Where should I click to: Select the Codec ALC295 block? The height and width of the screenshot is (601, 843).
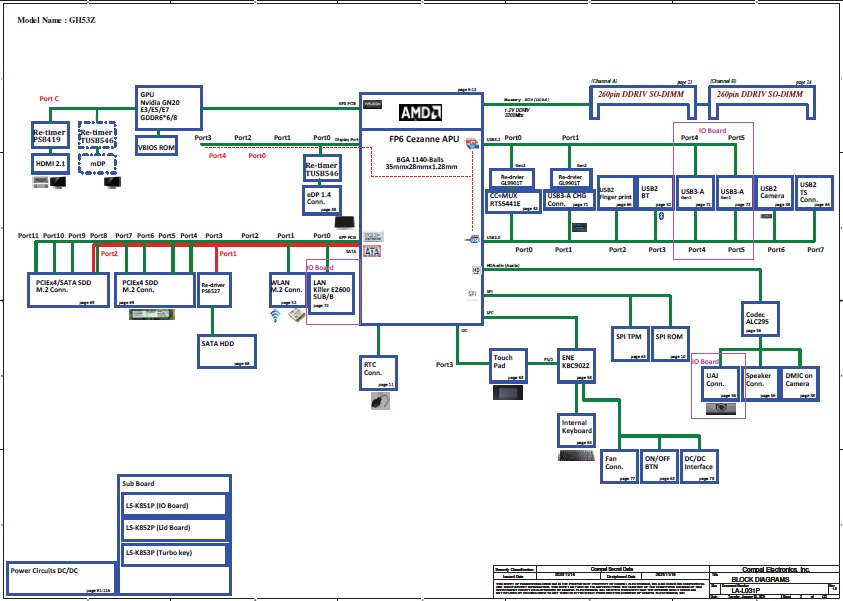pyautogui.click(x=760, y=319)
